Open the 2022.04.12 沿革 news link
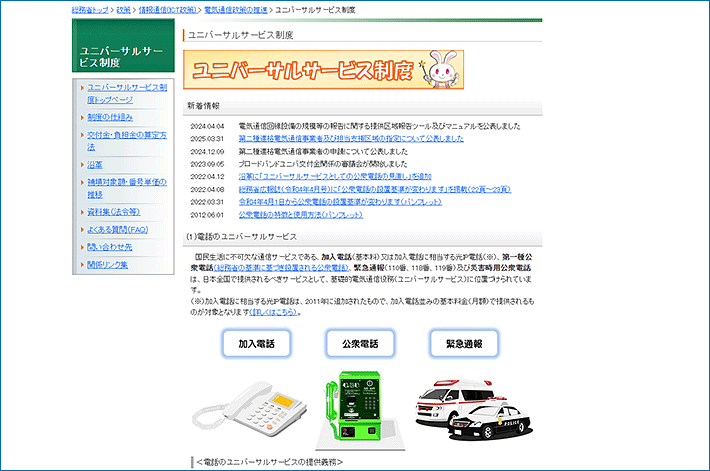710x471 pixels. tap(335, 177)
